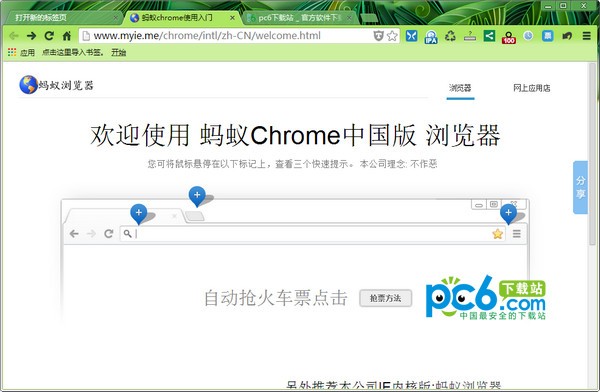Click the 欢迎使用 蚂蚁Chrome中国版 浏览器 heading
The height and width of the screenshot is (392, 600).
click(x=295, y=135)
